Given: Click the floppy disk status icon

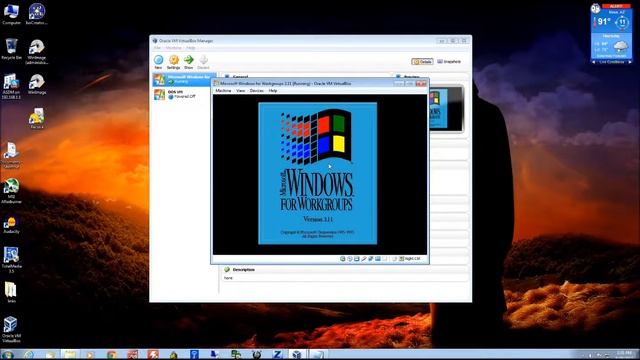Looking at the screenshot, I should coord(357,259).
